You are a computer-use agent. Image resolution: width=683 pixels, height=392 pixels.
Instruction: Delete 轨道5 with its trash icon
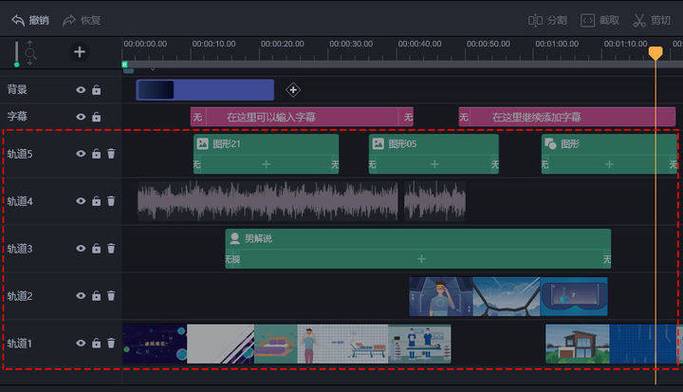click(x=111, y=154)
